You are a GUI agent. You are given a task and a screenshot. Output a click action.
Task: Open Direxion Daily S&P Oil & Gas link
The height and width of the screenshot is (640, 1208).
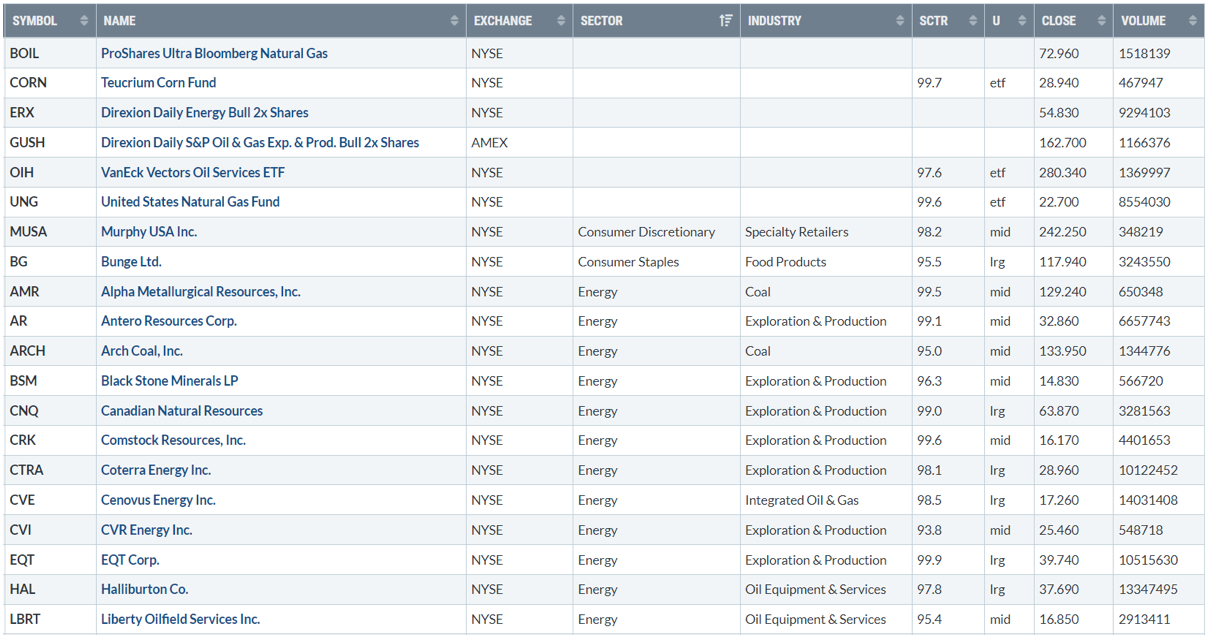(260, 143)
